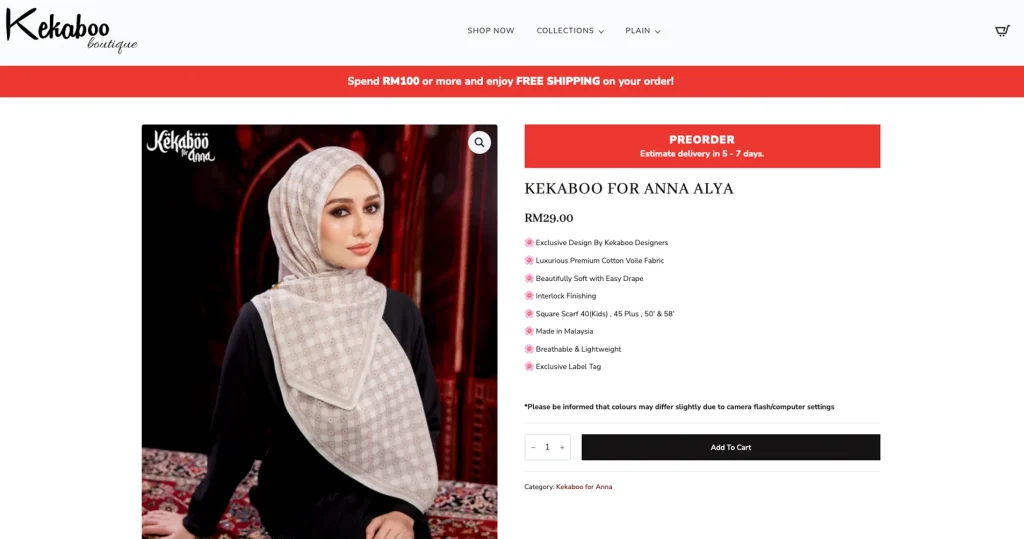Click the Kekaboo for Anna Alya title
Viewport: 1024px width, 539px height.
pyautogui.click(x=629, y=189)
